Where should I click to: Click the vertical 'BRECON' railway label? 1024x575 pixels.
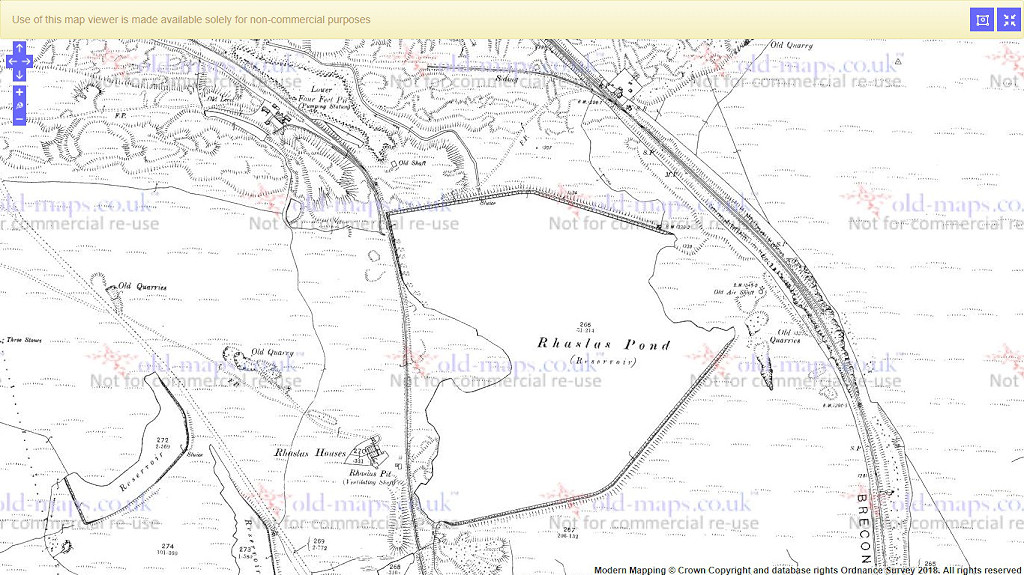[x=863, y=528]
